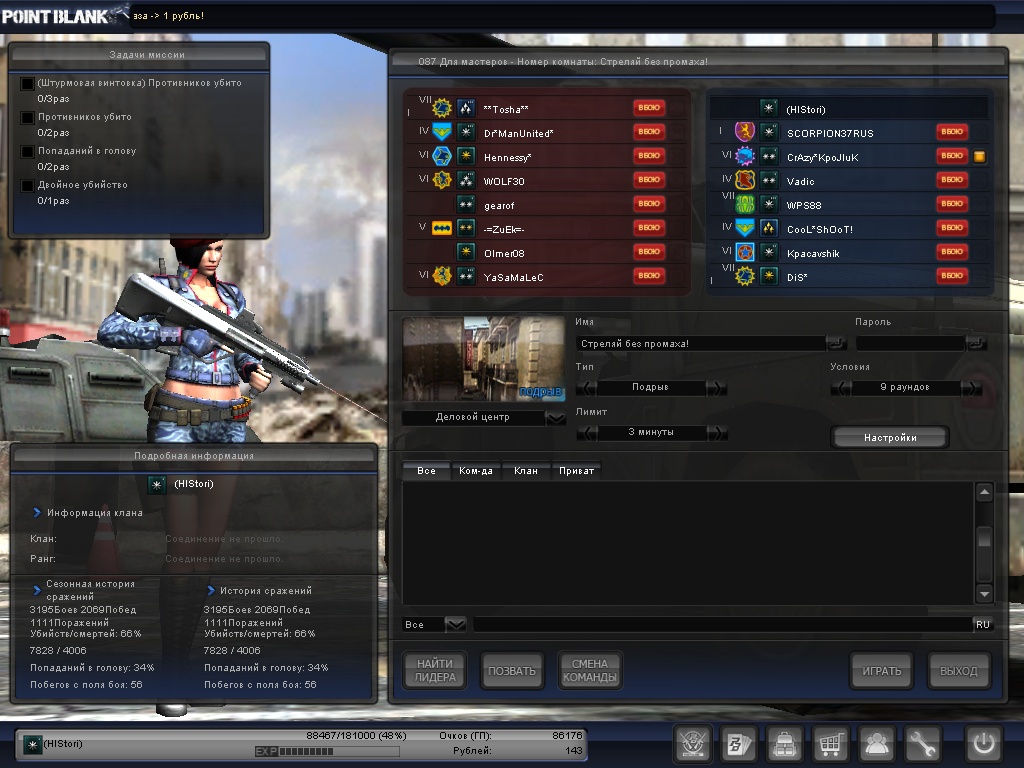
Task: Increase Лимит time with right arrow
Action: (x=717, y=432)
